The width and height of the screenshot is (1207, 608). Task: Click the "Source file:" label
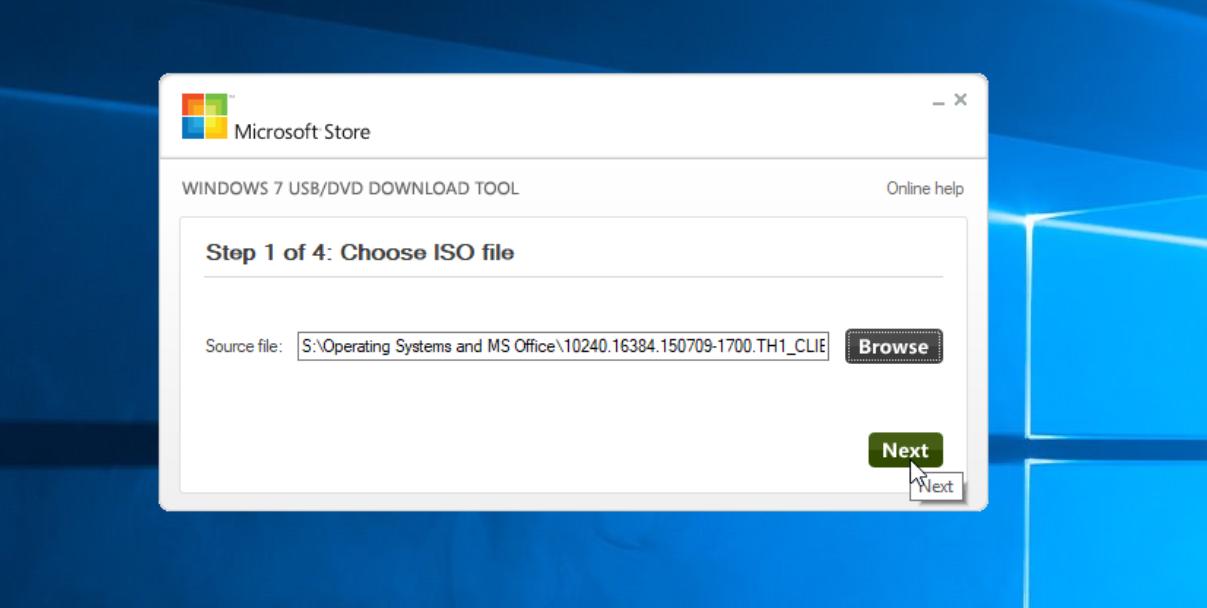tap(244, 347)
